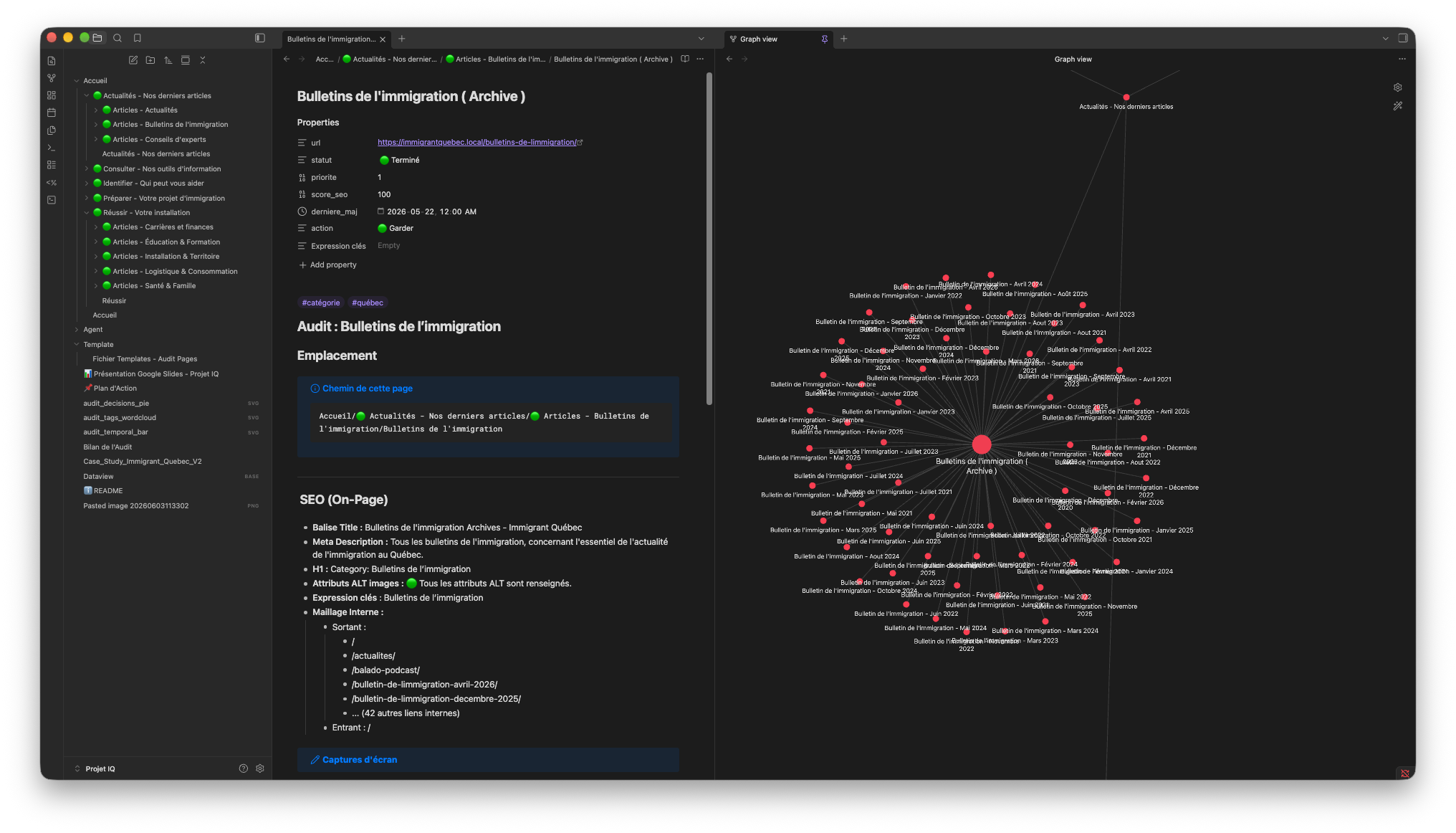Click the #québec tag
The height and width of the screenshot is (833, 1456).
[368, 303]
